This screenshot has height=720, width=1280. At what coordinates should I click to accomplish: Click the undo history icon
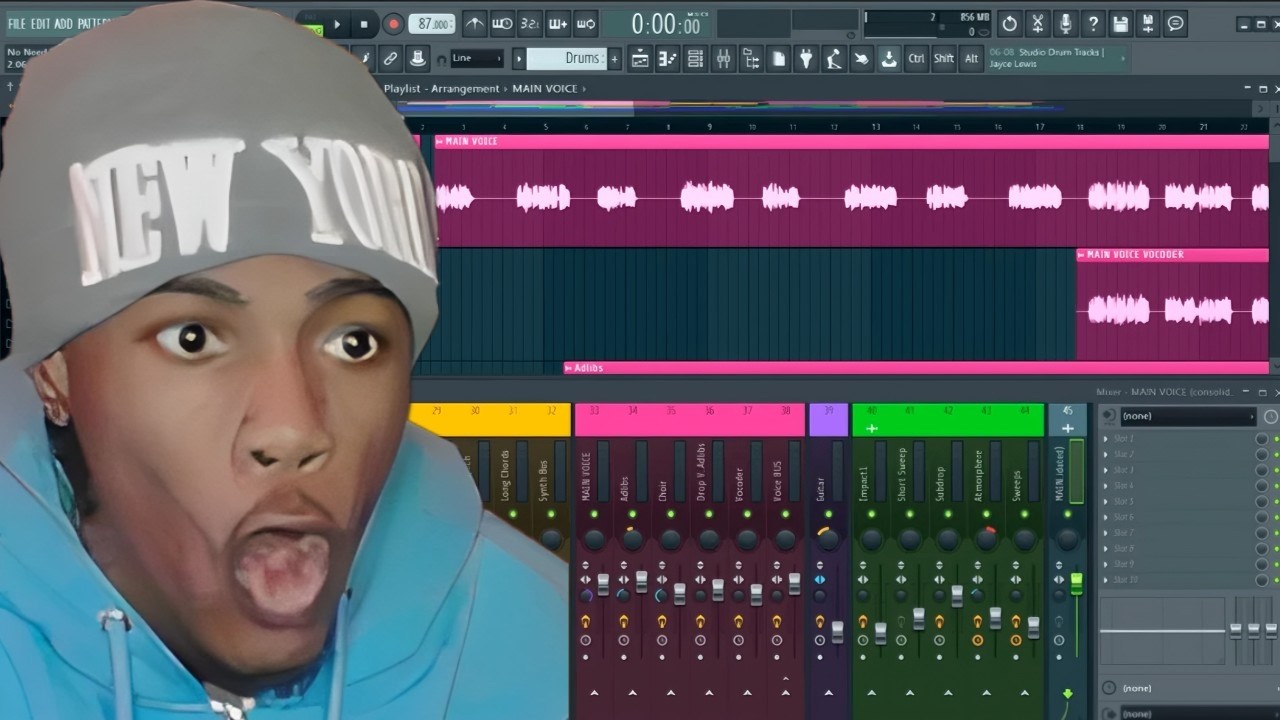tap(1010, 24)
